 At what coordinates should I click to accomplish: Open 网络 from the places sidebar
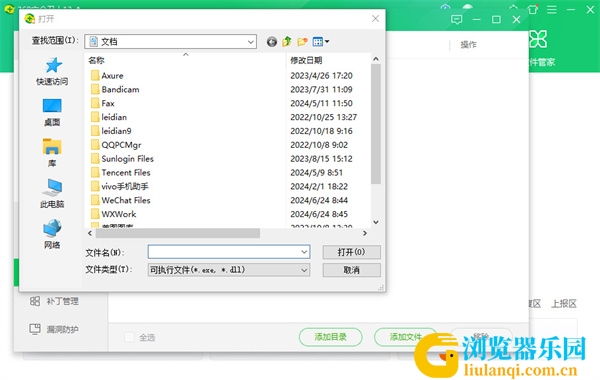[x=52, y=234]
